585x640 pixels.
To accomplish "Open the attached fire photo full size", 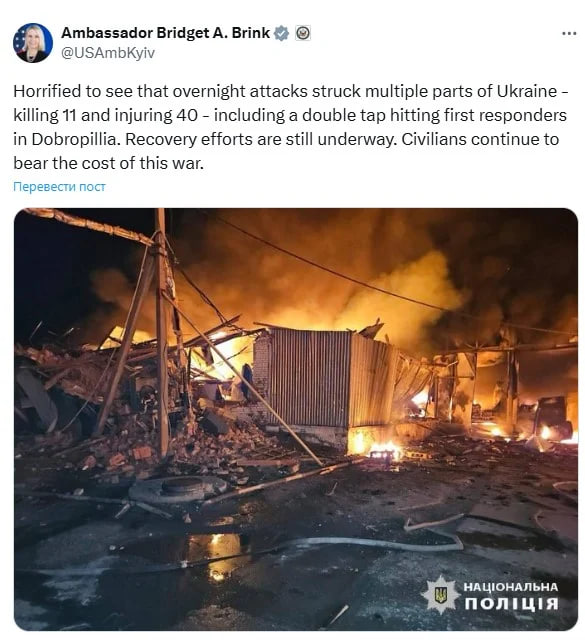I will pos(296,419).
